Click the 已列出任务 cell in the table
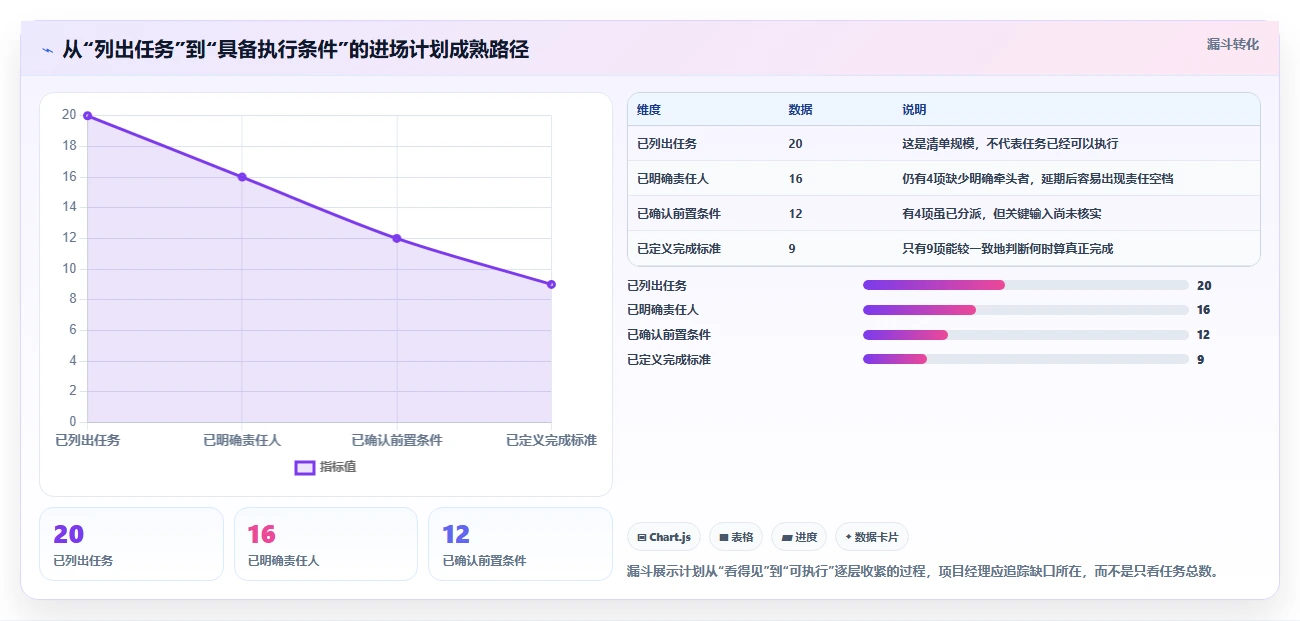Screen dimensions: 1300x621 [x=667, y=144]
